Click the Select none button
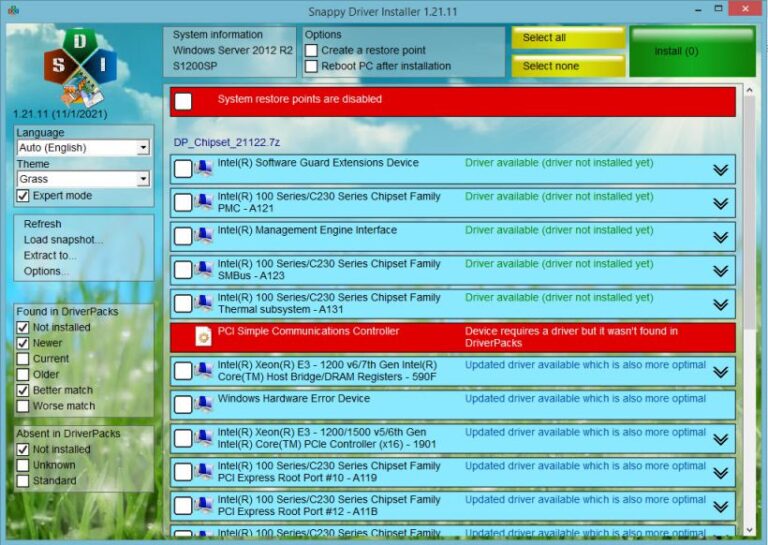768x545 pixels. [568, 66]
